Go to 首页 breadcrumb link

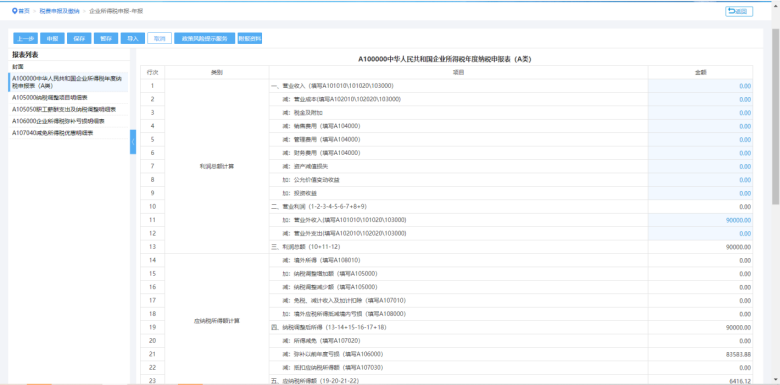(x=24, y=11)
